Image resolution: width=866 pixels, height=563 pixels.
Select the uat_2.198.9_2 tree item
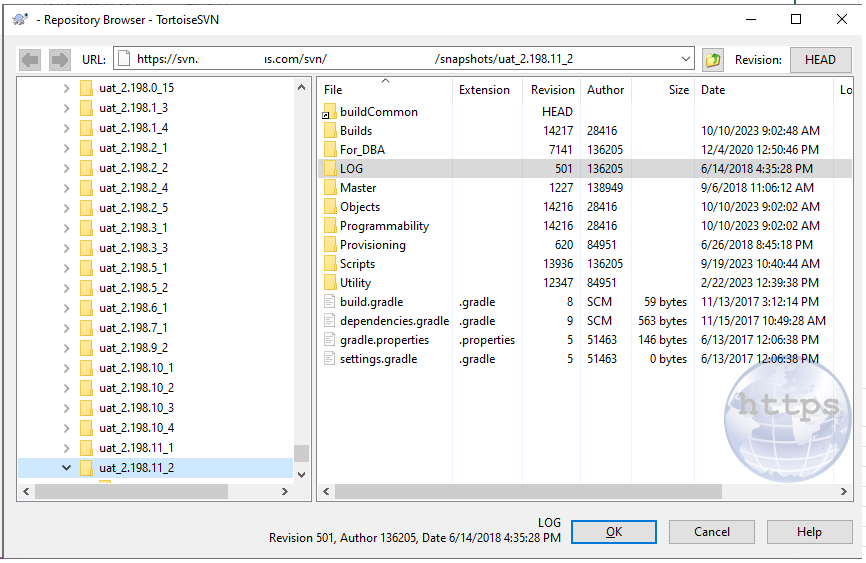[x=133, y=348]
